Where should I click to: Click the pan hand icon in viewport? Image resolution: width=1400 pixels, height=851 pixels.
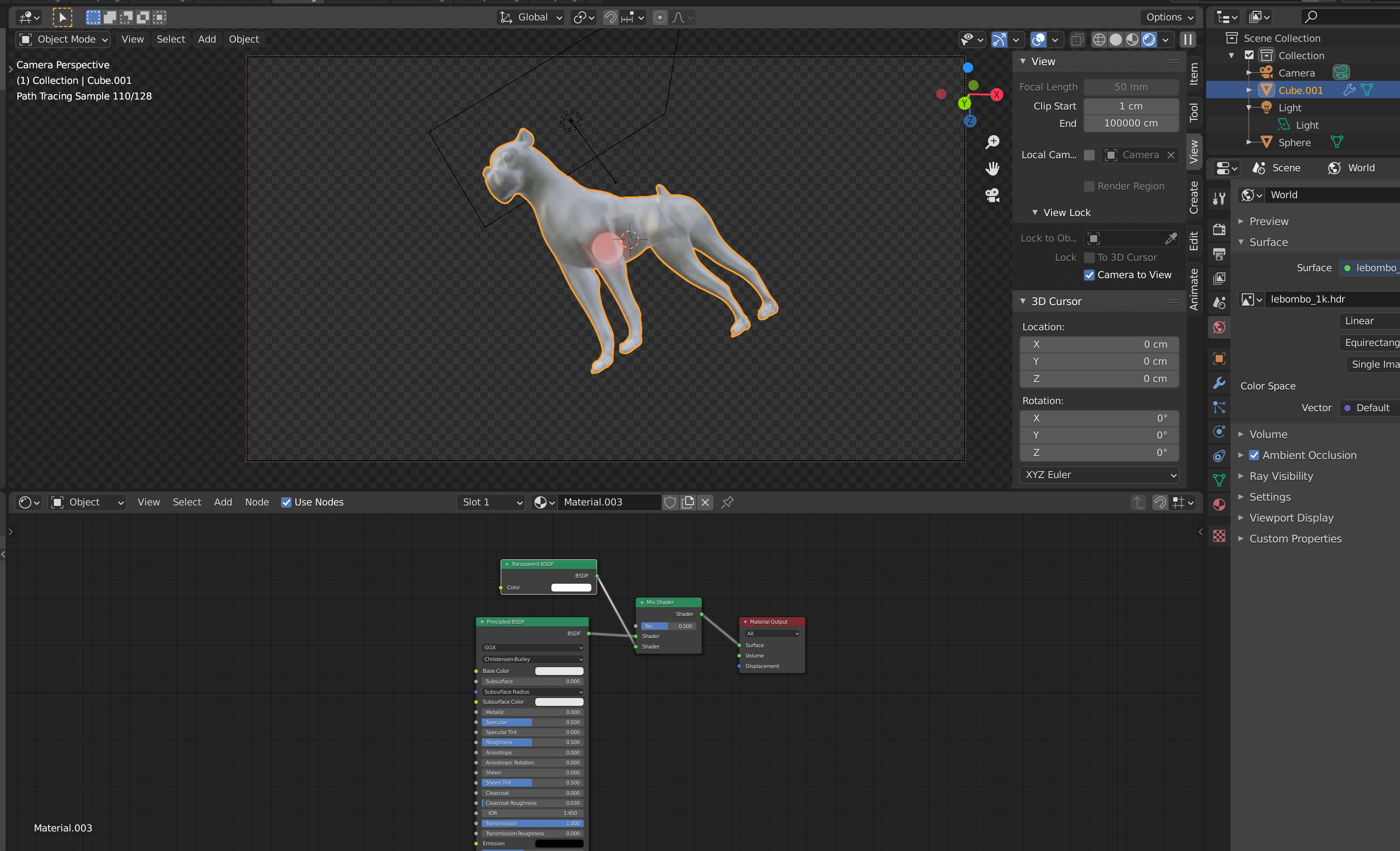992,169
